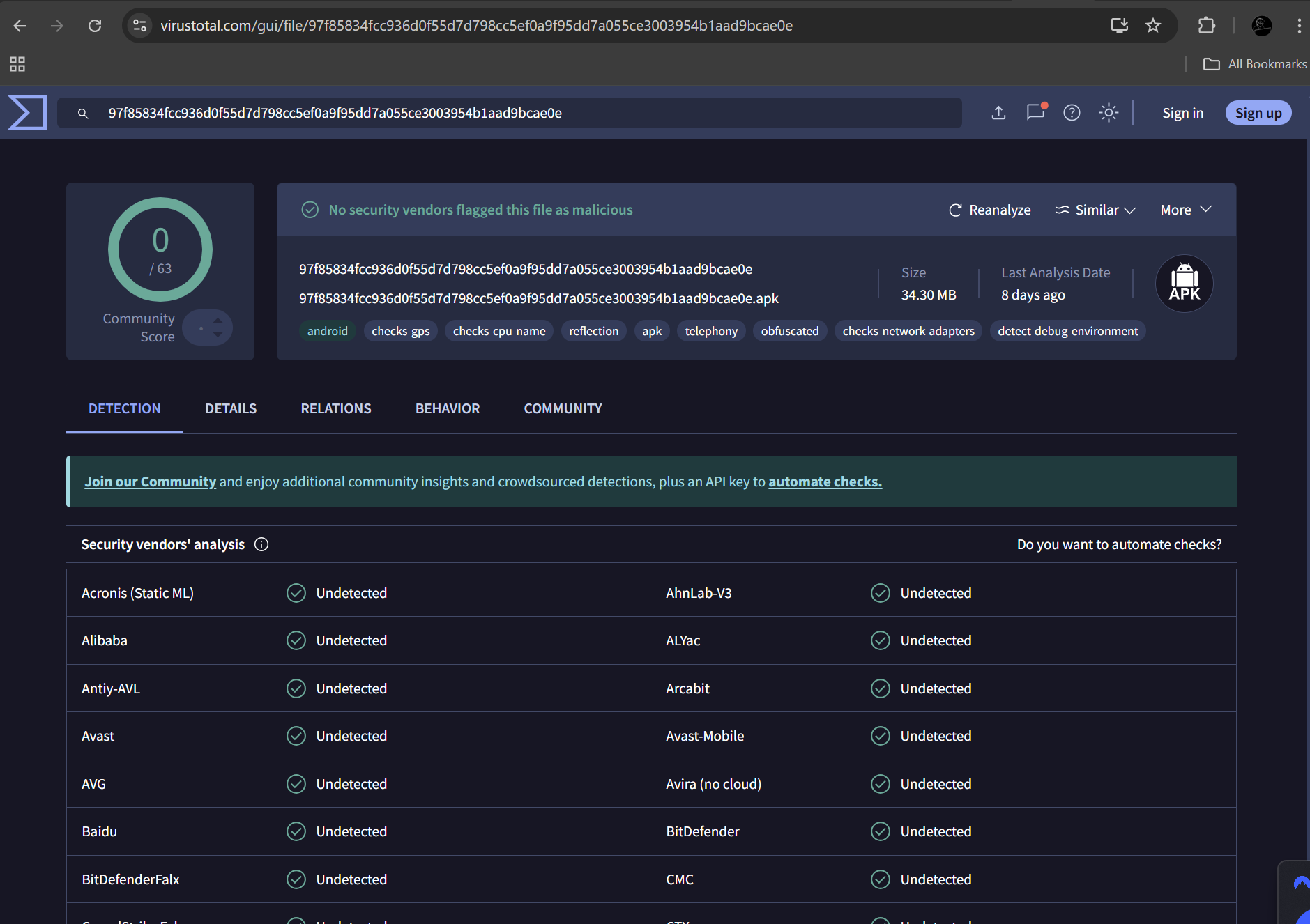Open the browser extensions puzzle icon
This screenshot has width=1310, height=924.
(x=1206, y=26)
